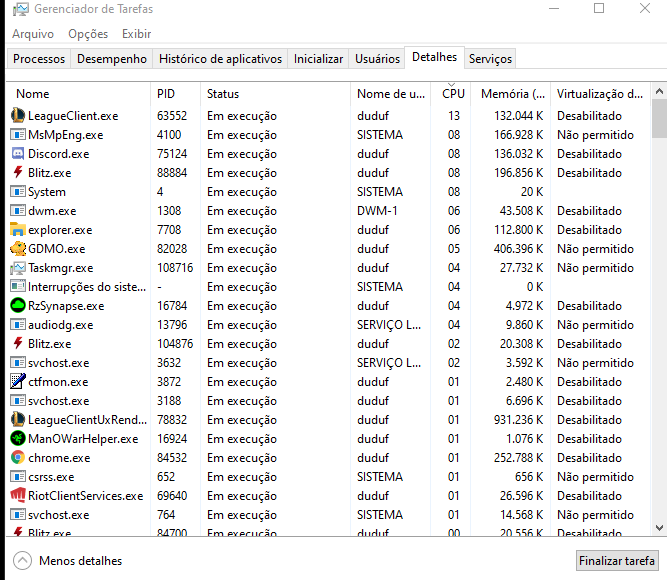The width and height of the screenshot is (667, 580).
Task: Click the vertical scrollbar thumb
Action: click(x=659, y=119)
